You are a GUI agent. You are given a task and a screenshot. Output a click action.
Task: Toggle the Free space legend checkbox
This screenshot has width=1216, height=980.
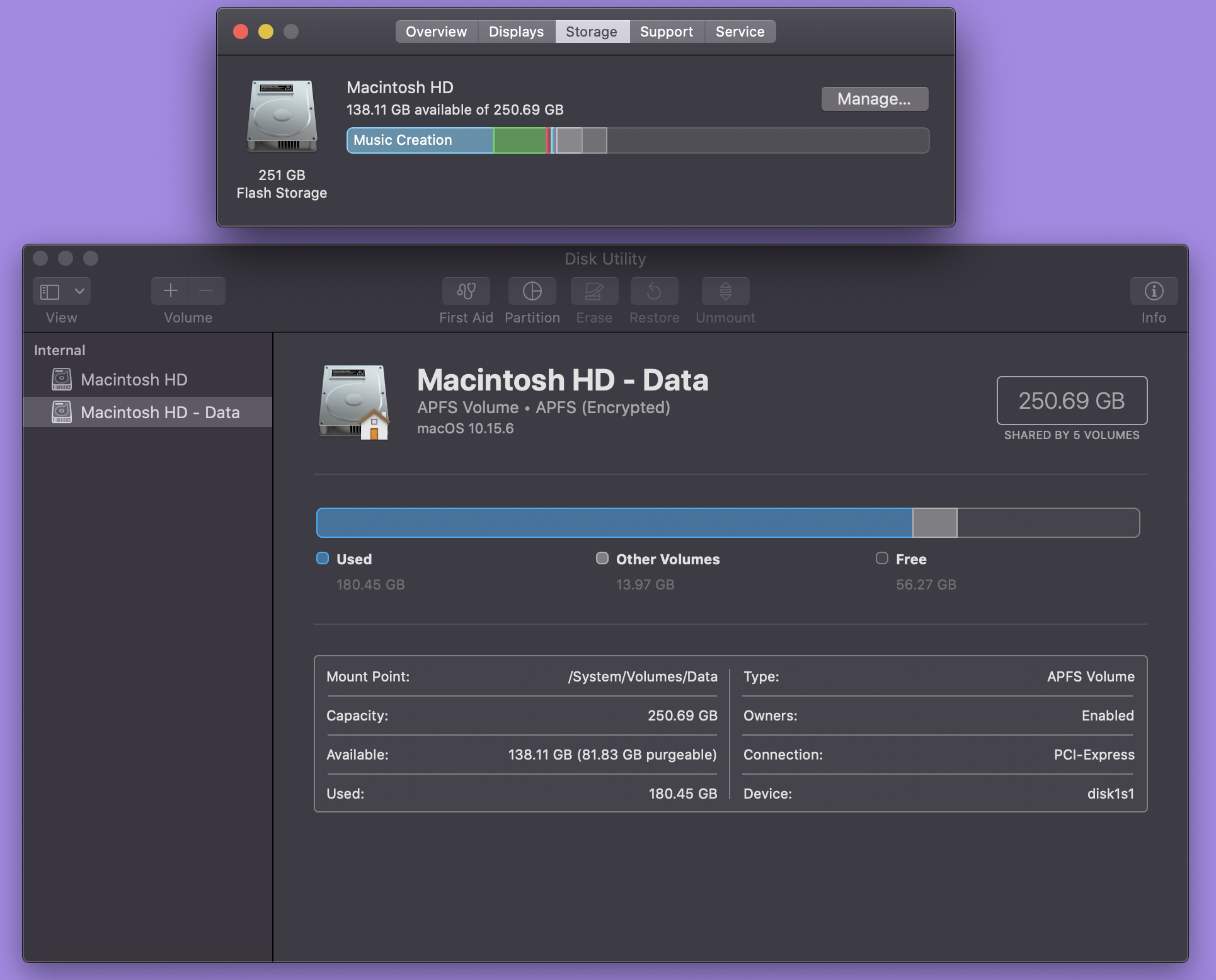[x=881, y=559]
